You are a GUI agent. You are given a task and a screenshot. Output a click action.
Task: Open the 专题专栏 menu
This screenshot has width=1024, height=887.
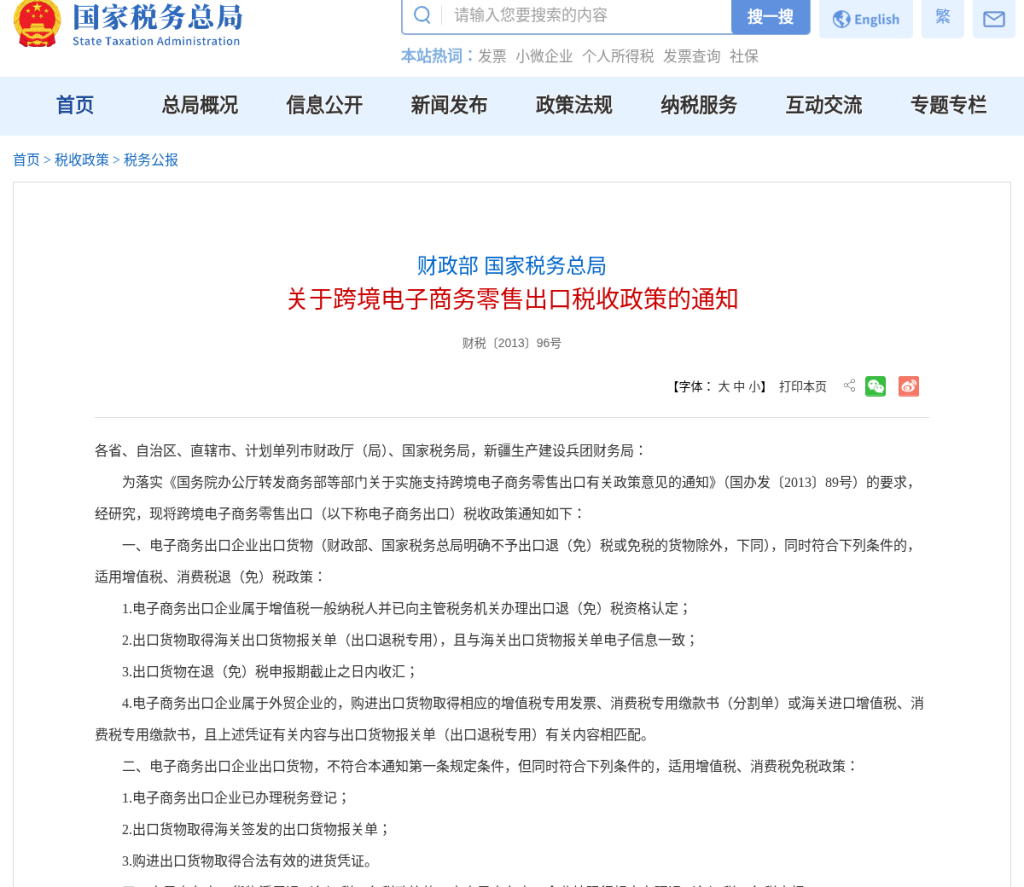pyautogui.click(x=949, y=105)
